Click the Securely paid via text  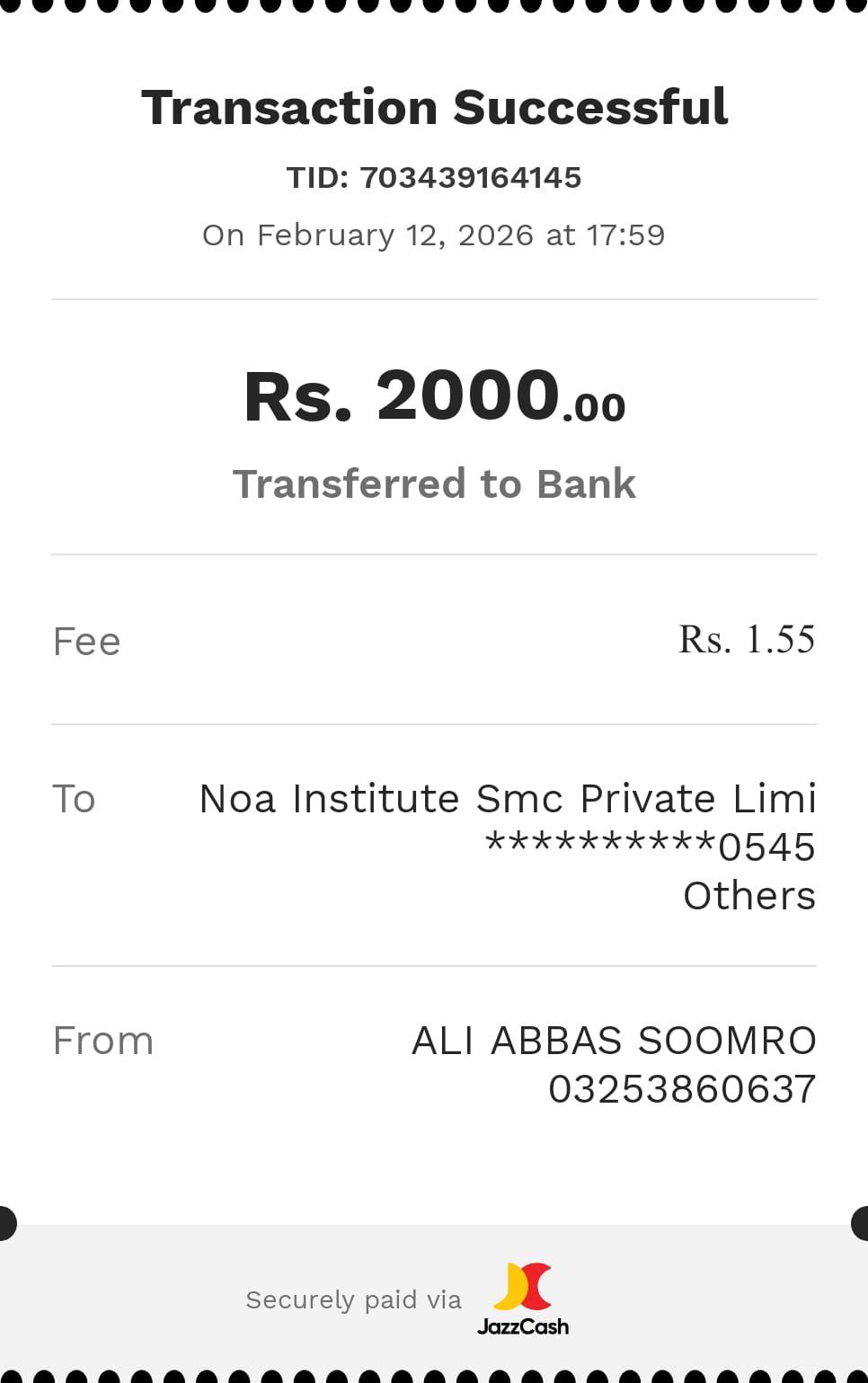353,1299
